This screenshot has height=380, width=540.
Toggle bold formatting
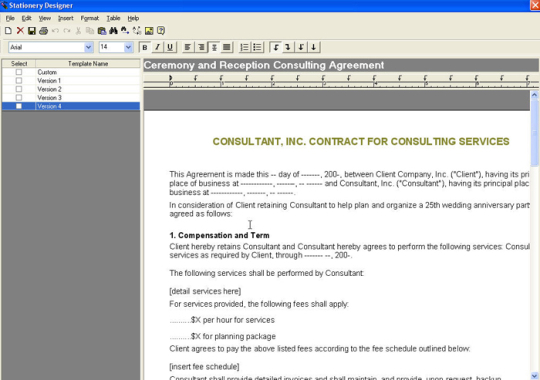(x=145, y=47)
